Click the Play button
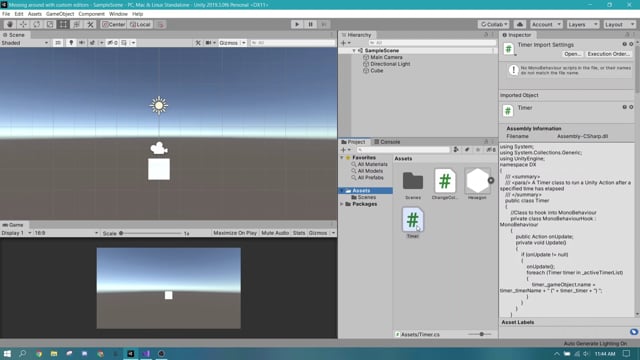This screenshot has width=640, height=360. 297,24
